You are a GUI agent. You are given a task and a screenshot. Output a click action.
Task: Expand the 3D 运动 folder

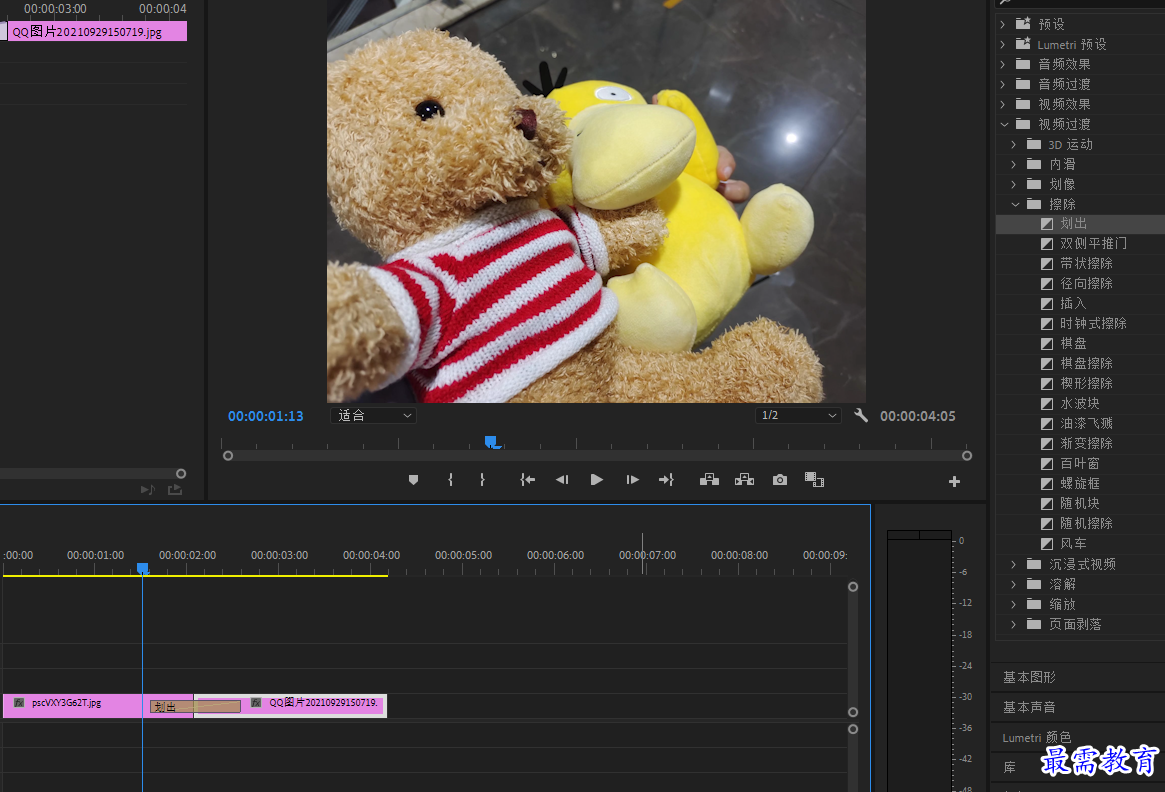1013,144
